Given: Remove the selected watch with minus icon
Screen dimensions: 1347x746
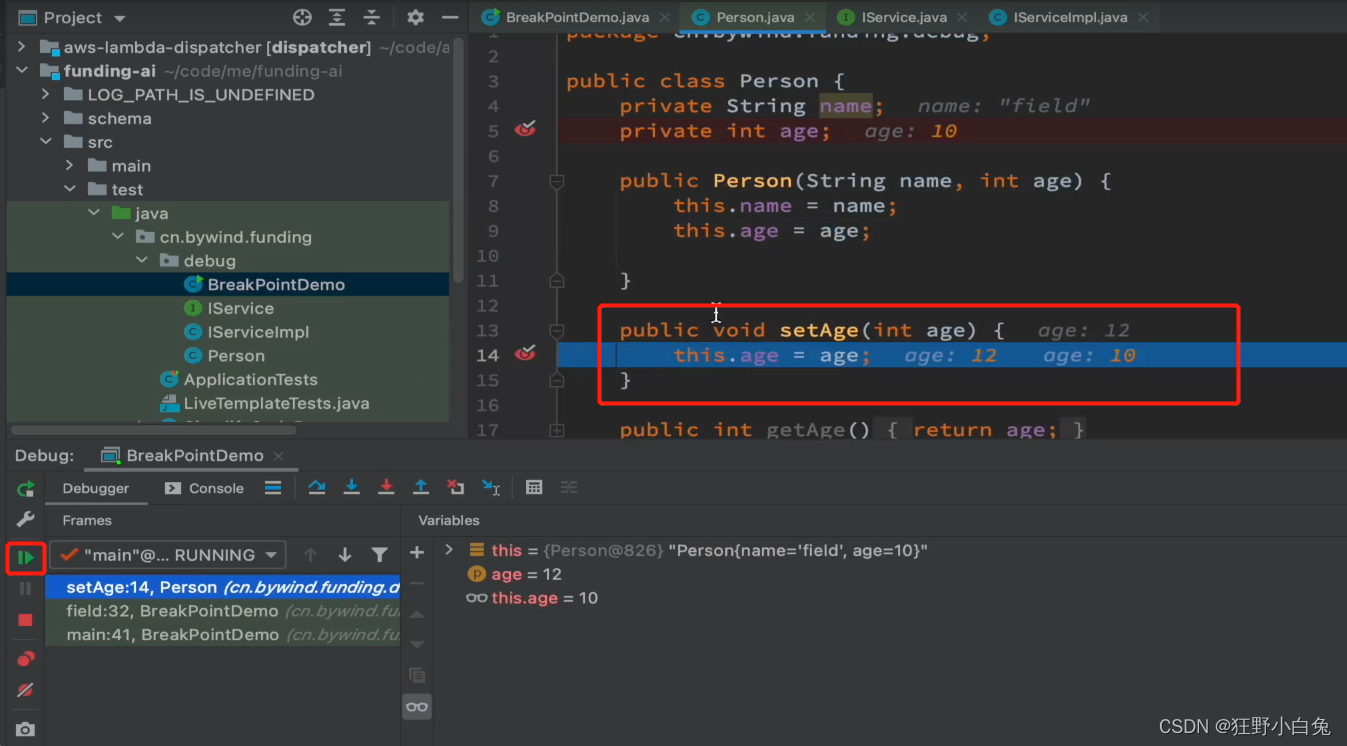Looking at the screenshot, I should pos(417,583).
